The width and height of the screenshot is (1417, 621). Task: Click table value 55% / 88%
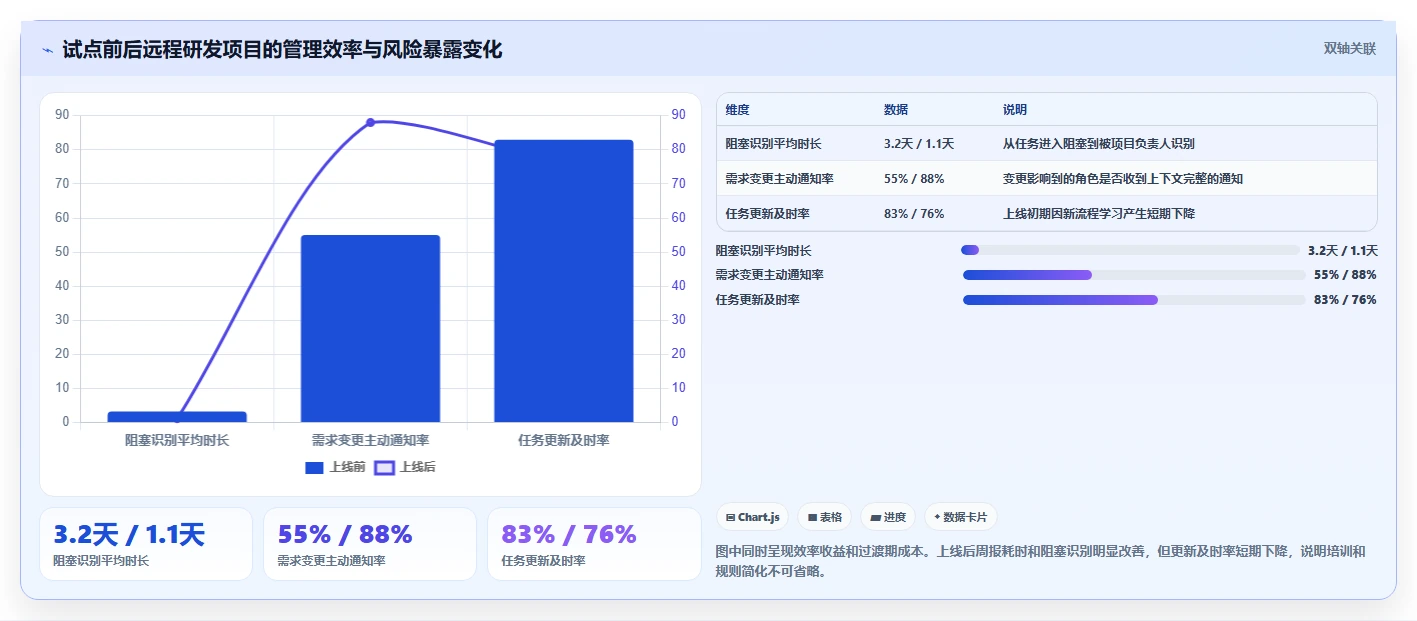(x=914, y=179)
